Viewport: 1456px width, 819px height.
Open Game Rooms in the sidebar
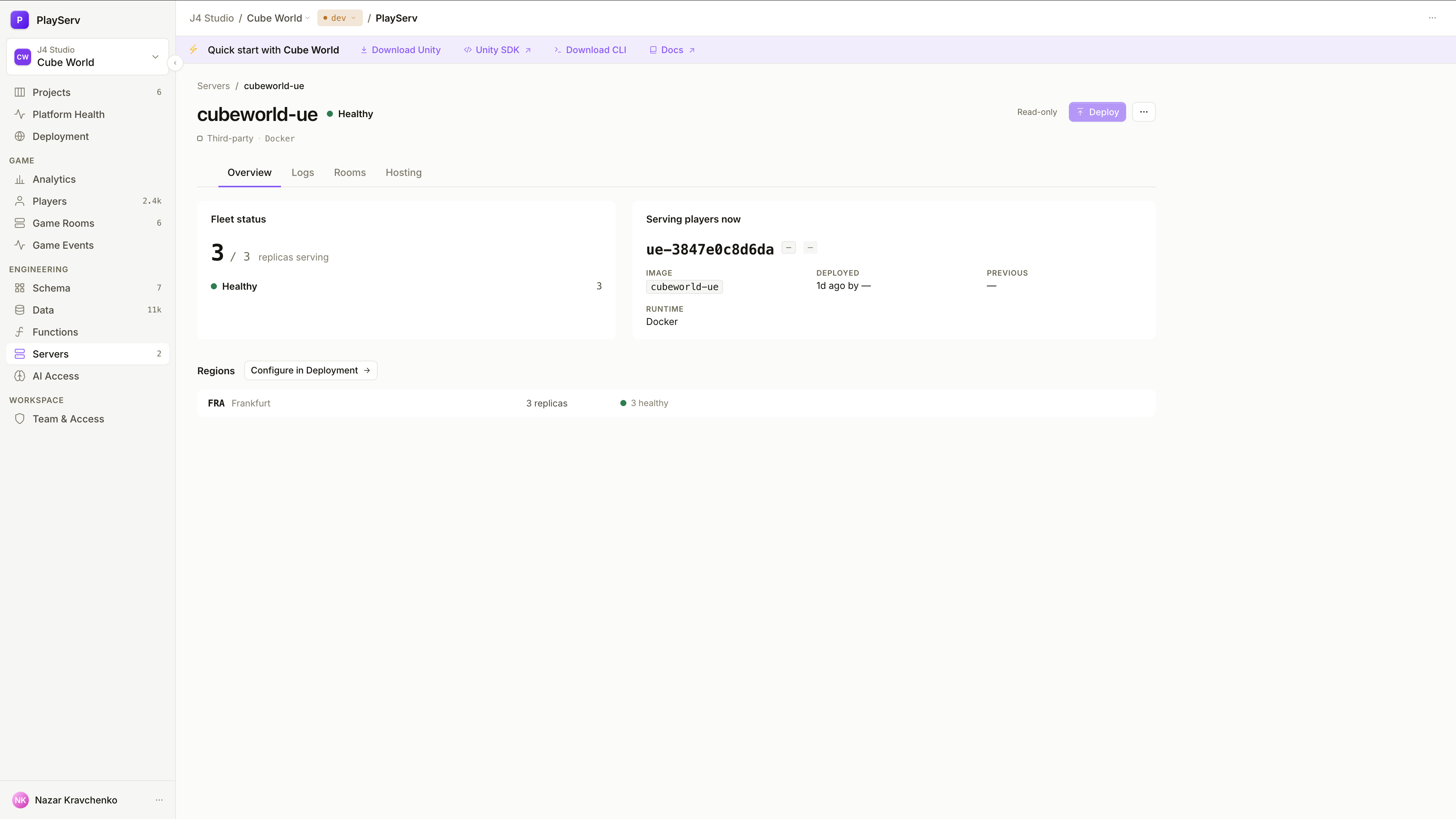[88, 223]
